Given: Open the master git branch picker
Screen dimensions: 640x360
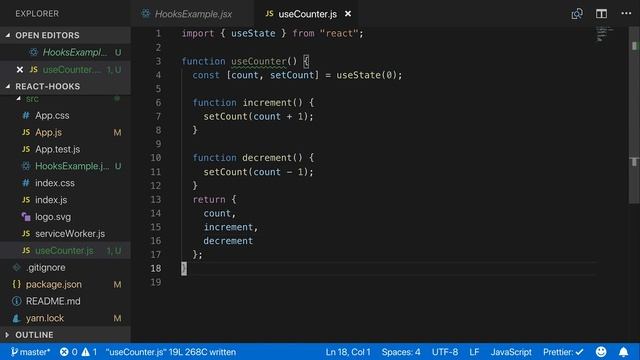Looking at the screenshot, I should point(30,352).
